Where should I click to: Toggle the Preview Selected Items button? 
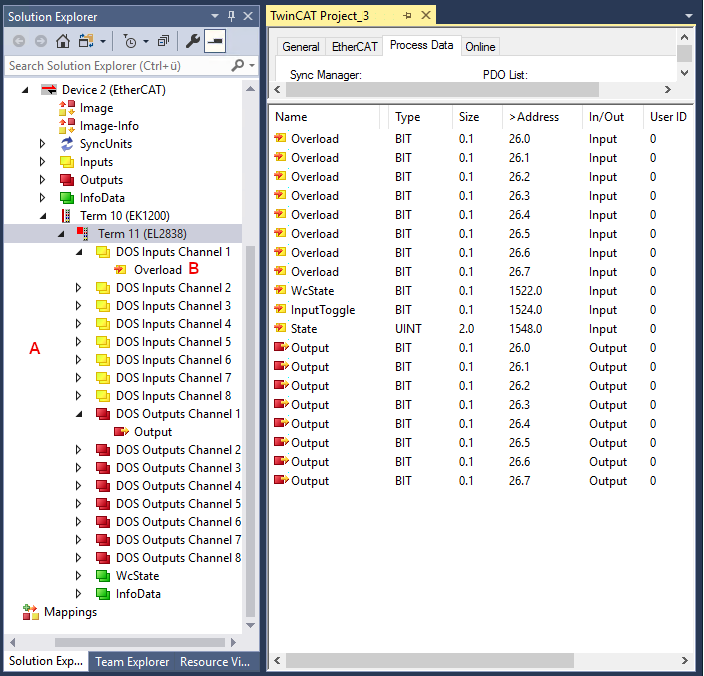[x=215, y=41]
